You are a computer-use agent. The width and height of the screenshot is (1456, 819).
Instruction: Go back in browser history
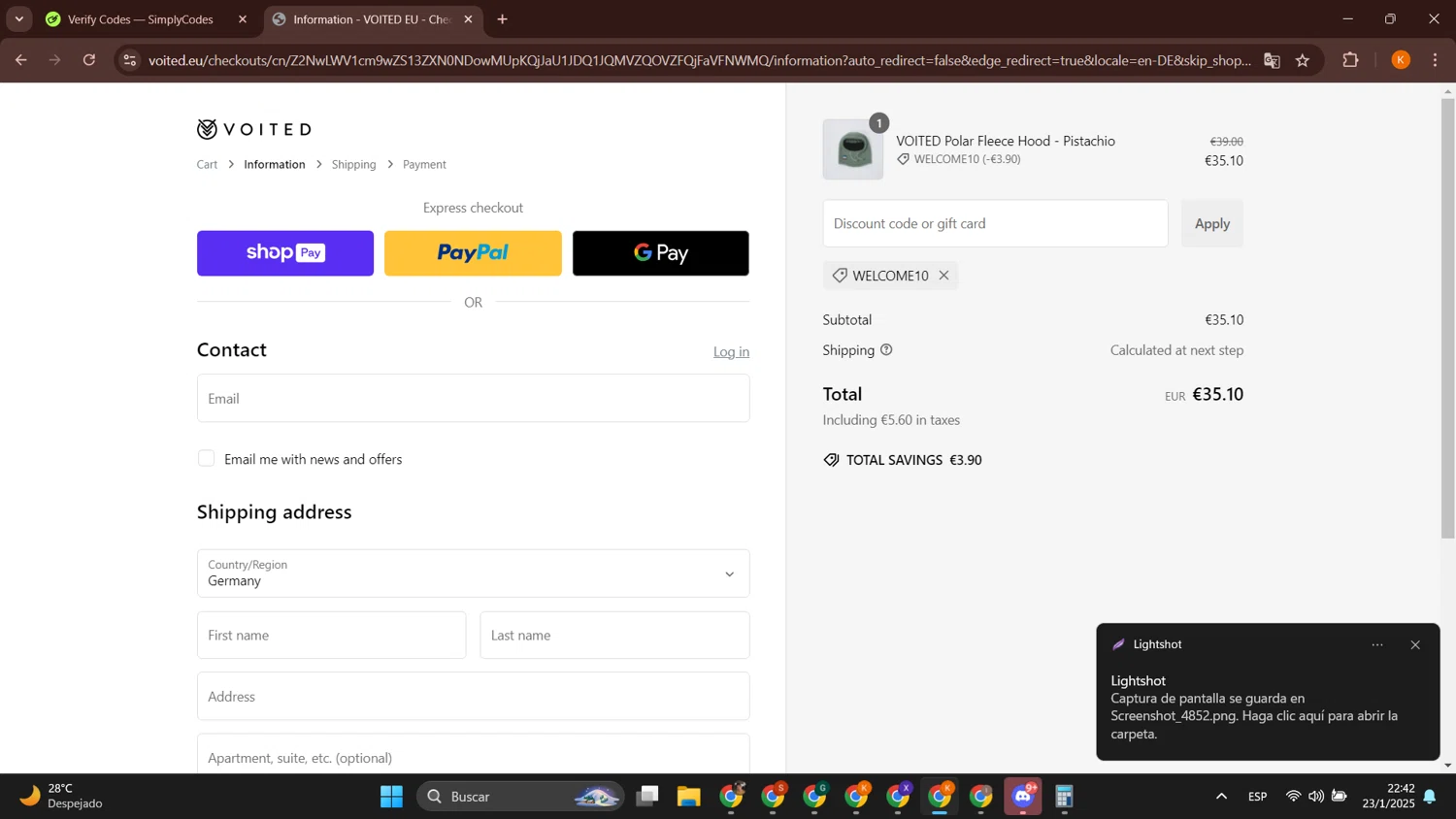pyautogui.click(x=20, y=60)
